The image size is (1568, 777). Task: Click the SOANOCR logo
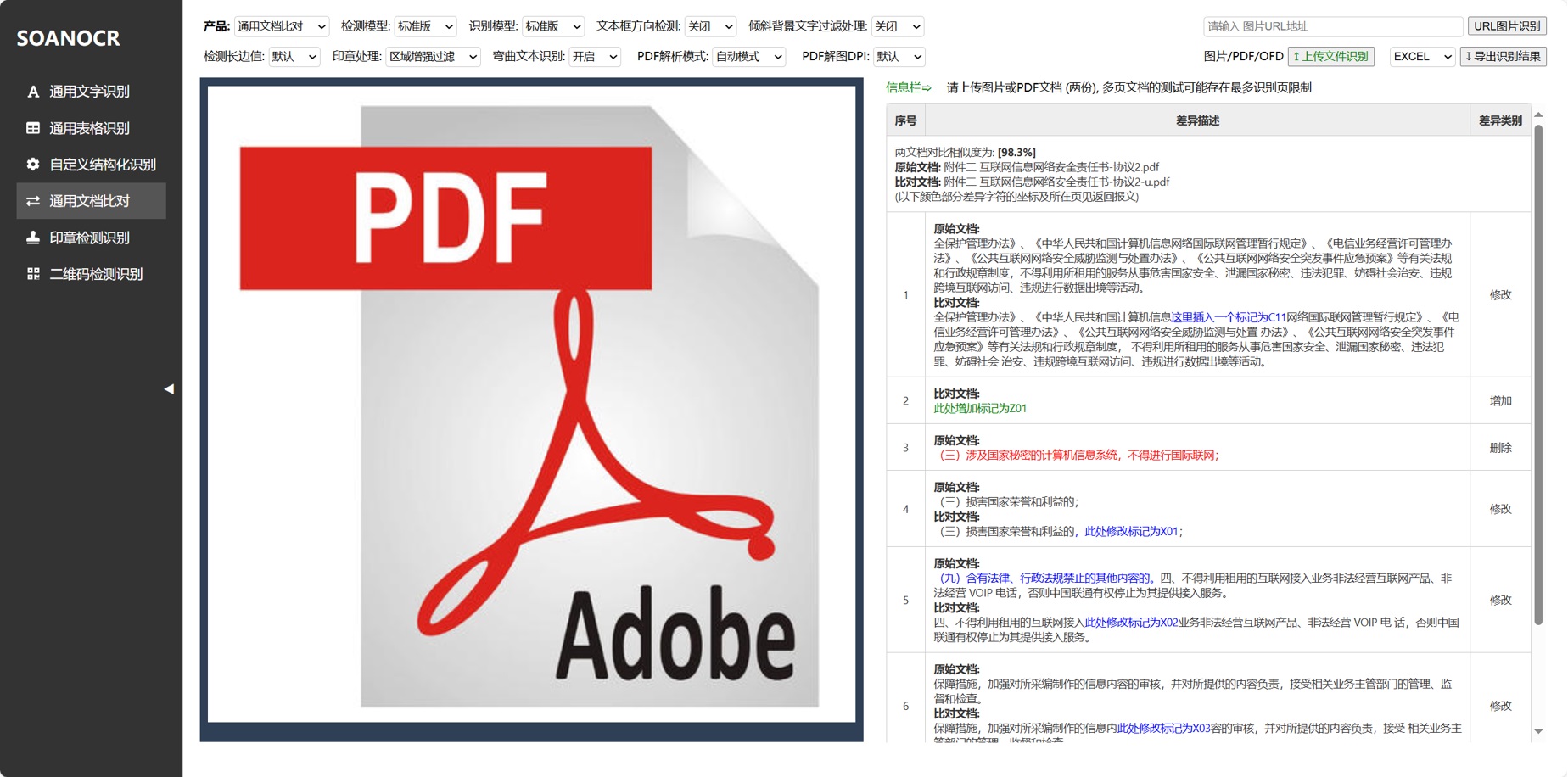(68, 38)
